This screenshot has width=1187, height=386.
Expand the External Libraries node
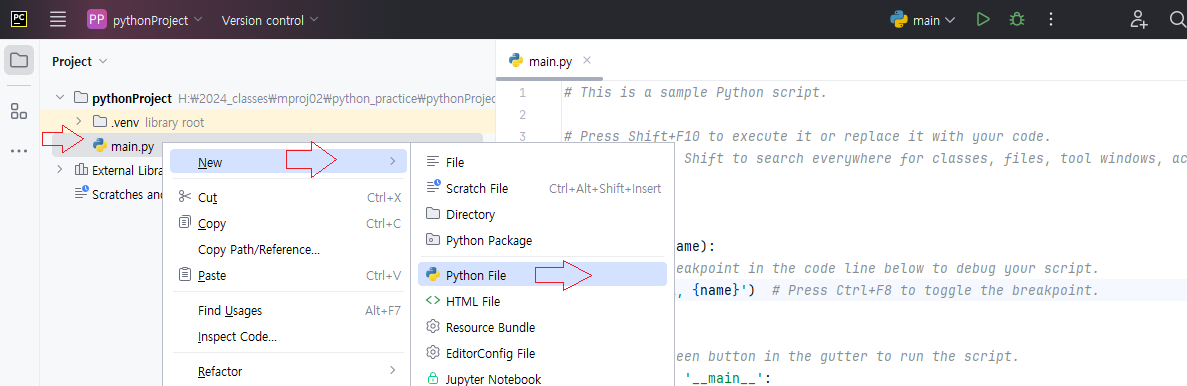click(60, 170)
